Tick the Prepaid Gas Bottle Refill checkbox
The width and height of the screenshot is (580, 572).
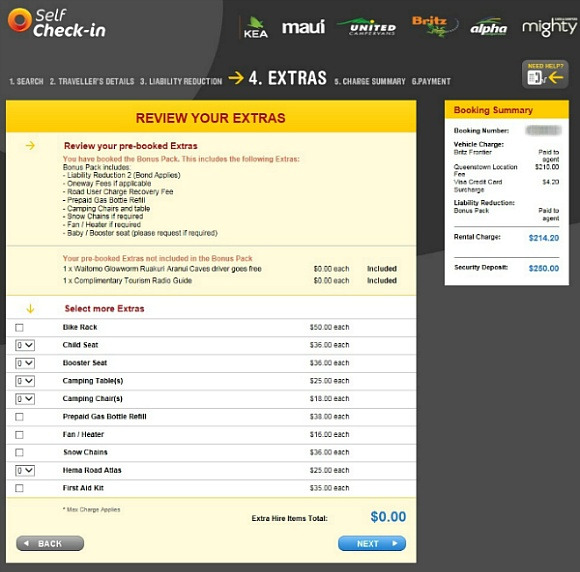tap(19, 417)
